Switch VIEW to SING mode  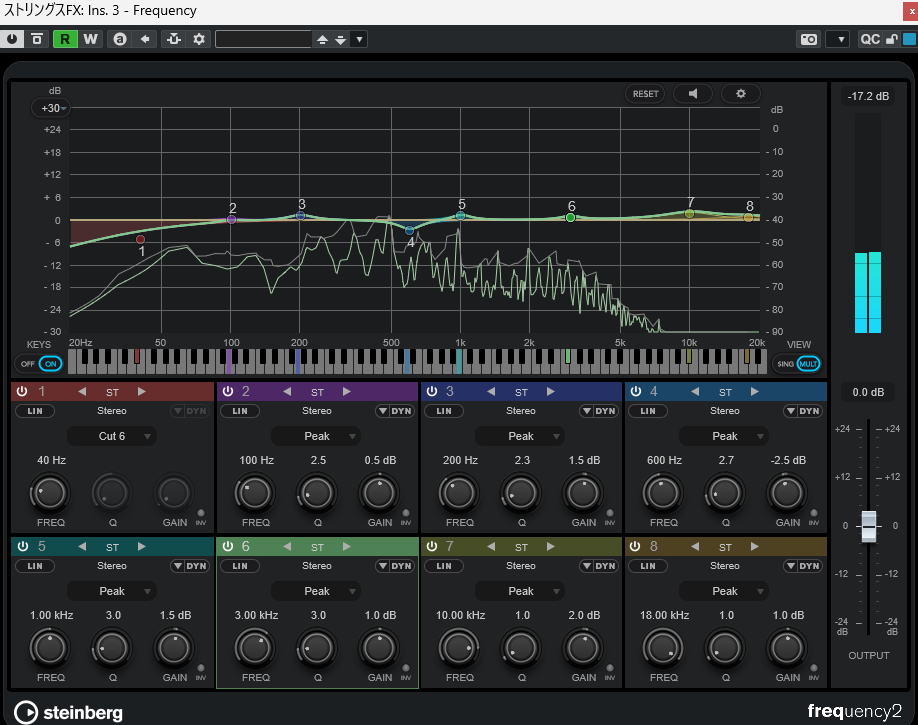(x=785, y=364)
